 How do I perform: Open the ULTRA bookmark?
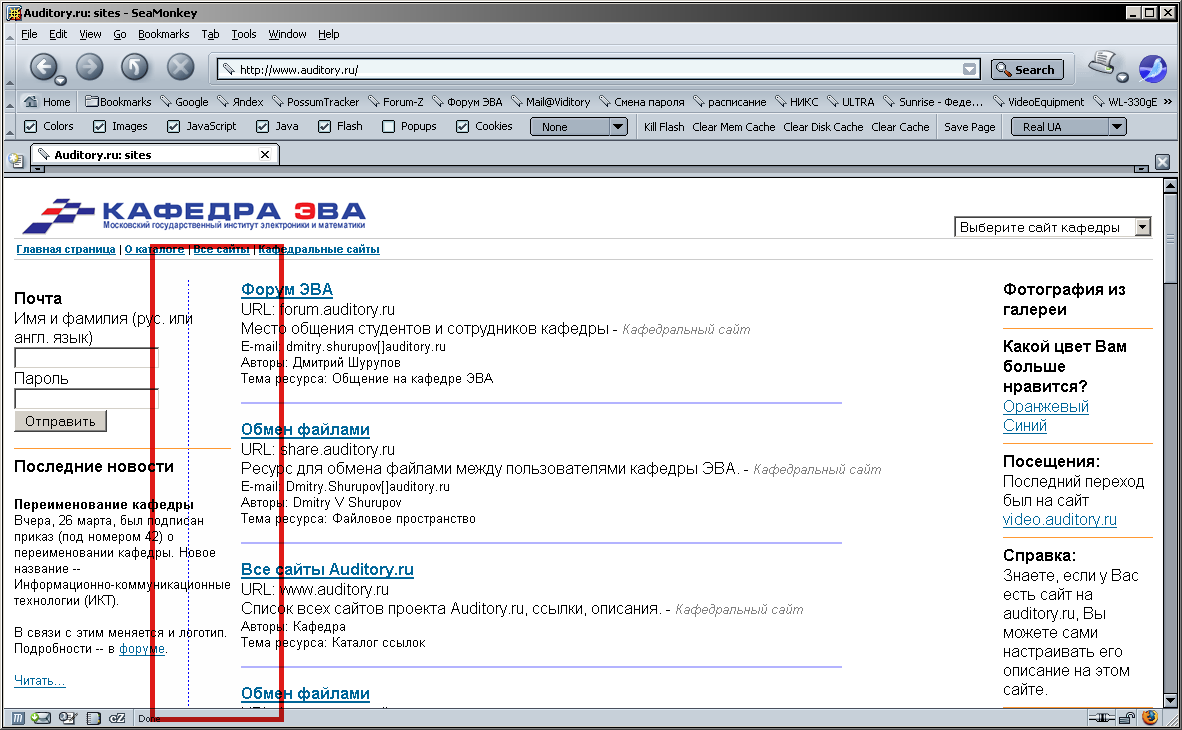click(850, 102)
